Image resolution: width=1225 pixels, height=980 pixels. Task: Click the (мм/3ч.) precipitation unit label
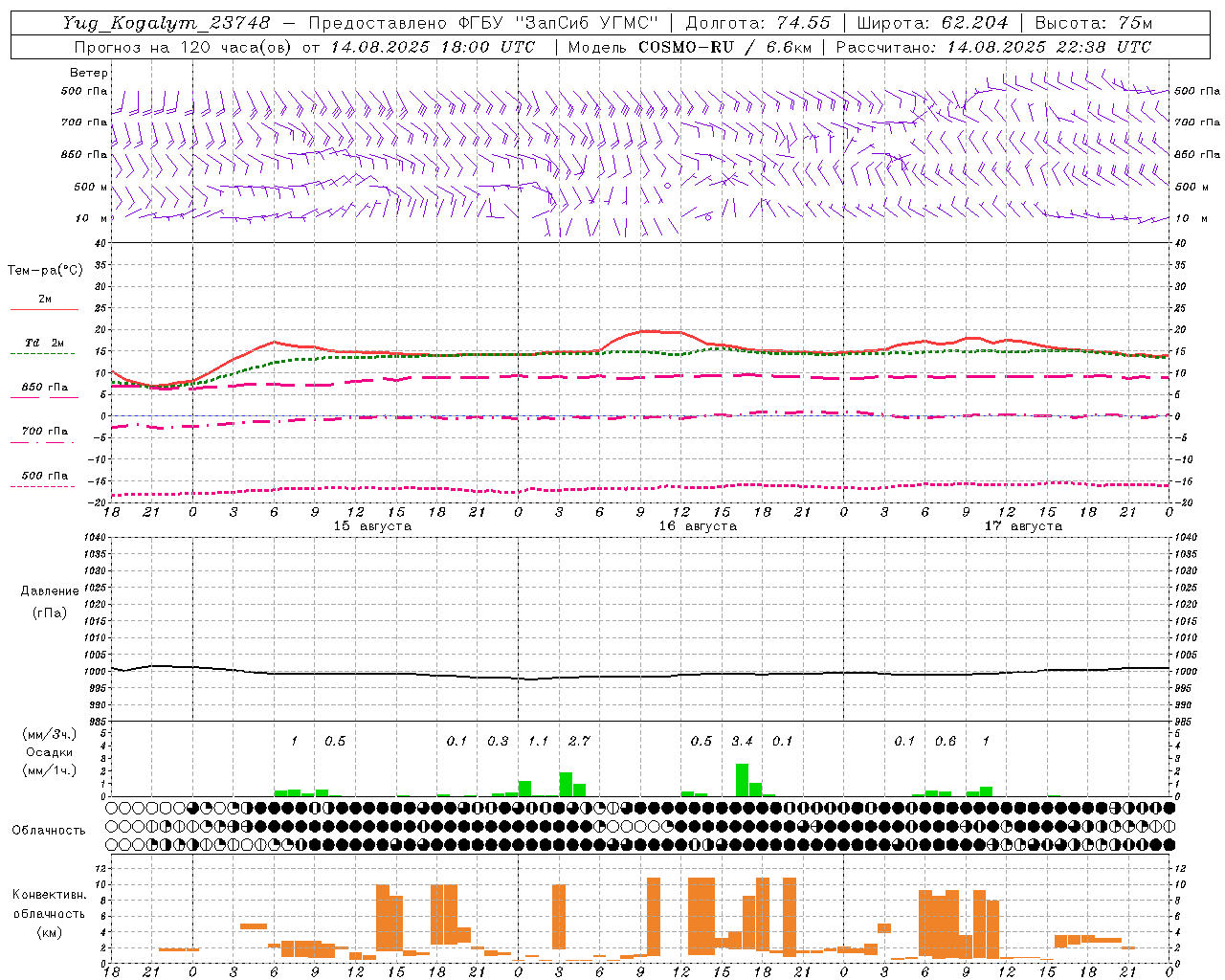click(49, 734)
